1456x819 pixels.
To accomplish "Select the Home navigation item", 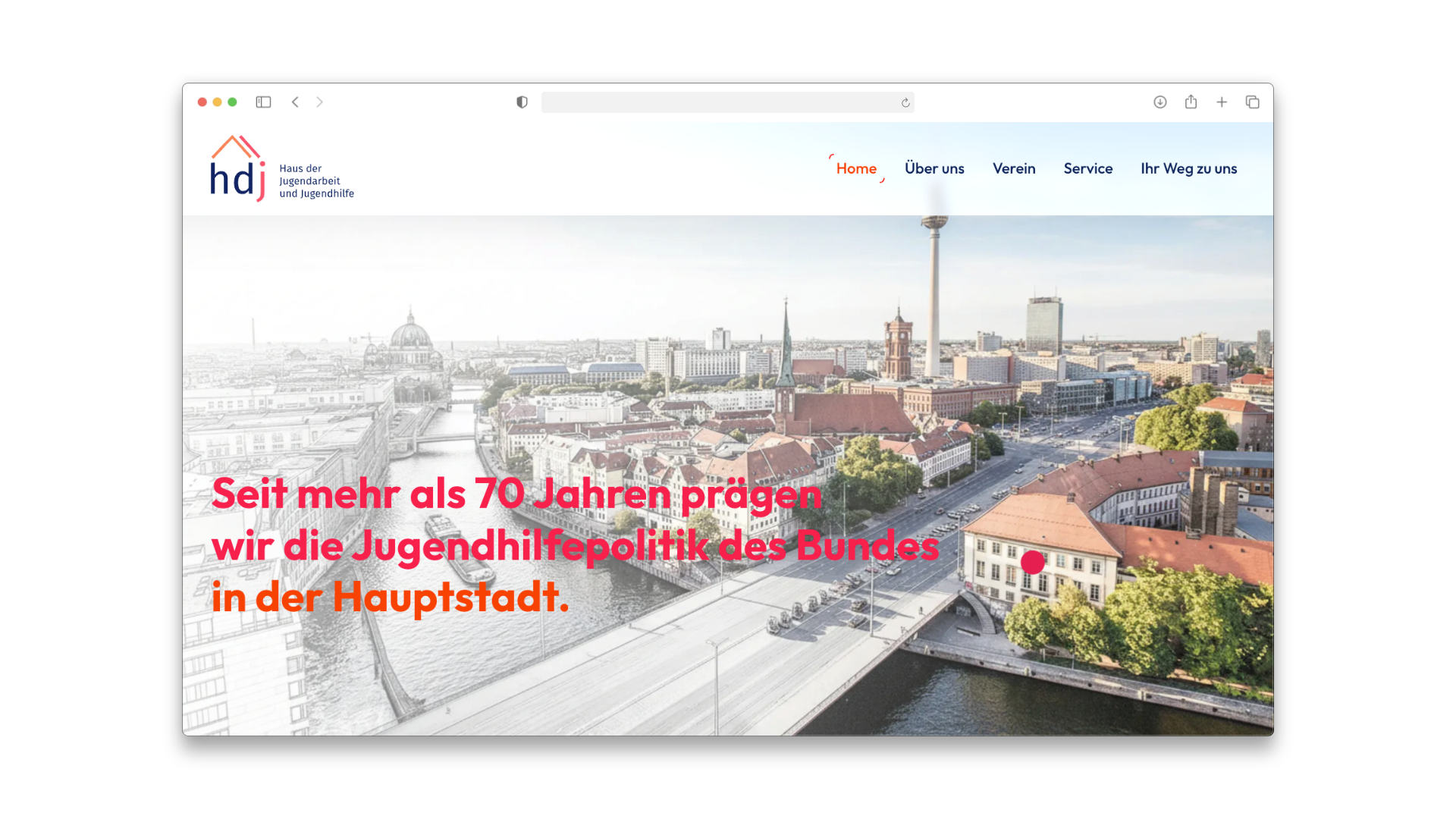I will click(856, 168).
